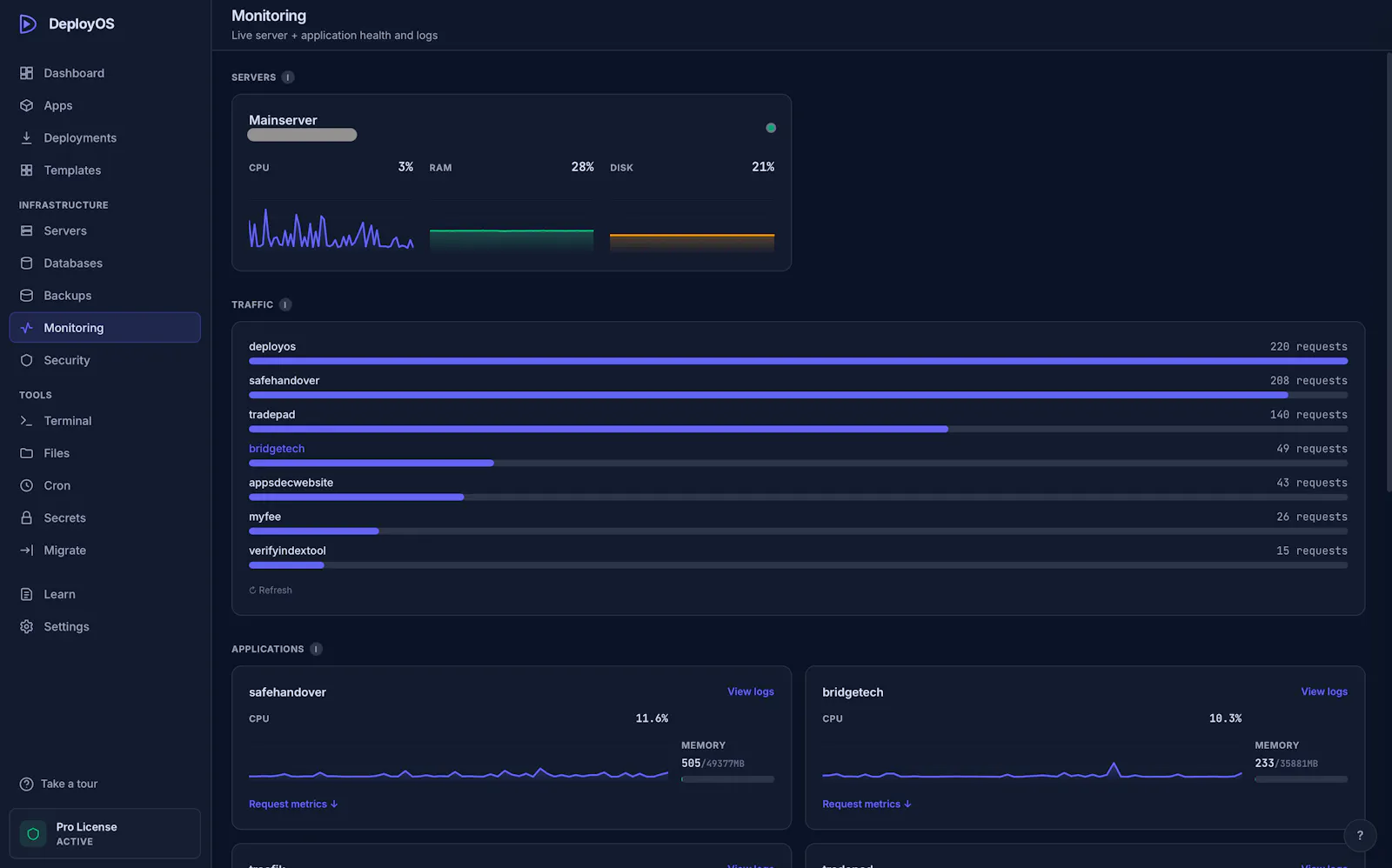The height and width of the screenshot is (868, 1392).
Task: Click the Monitoring pulse icon
Action: 27,328
